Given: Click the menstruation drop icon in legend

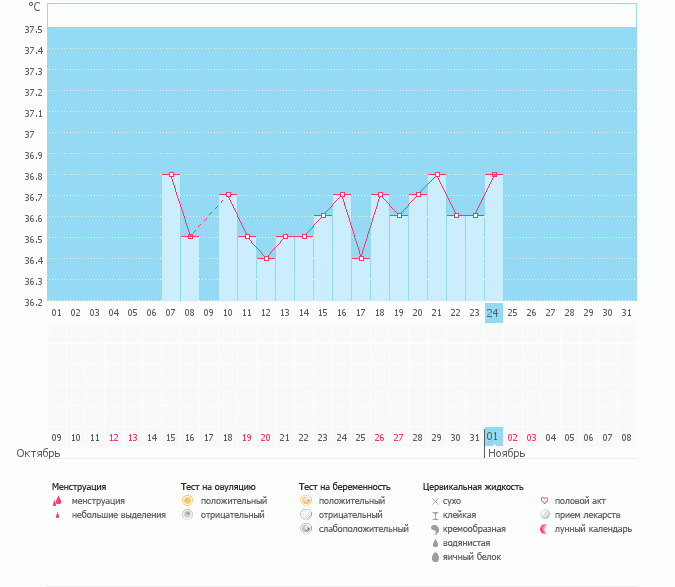Looking at the screenshot, I should 57,501.
